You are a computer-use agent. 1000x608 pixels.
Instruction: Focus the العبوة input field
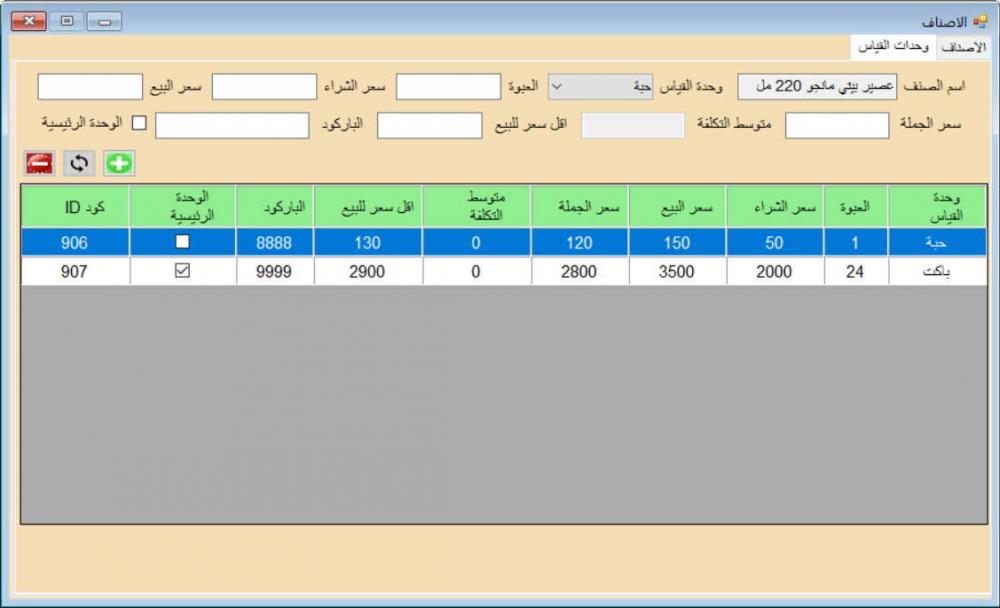point(448,87)
